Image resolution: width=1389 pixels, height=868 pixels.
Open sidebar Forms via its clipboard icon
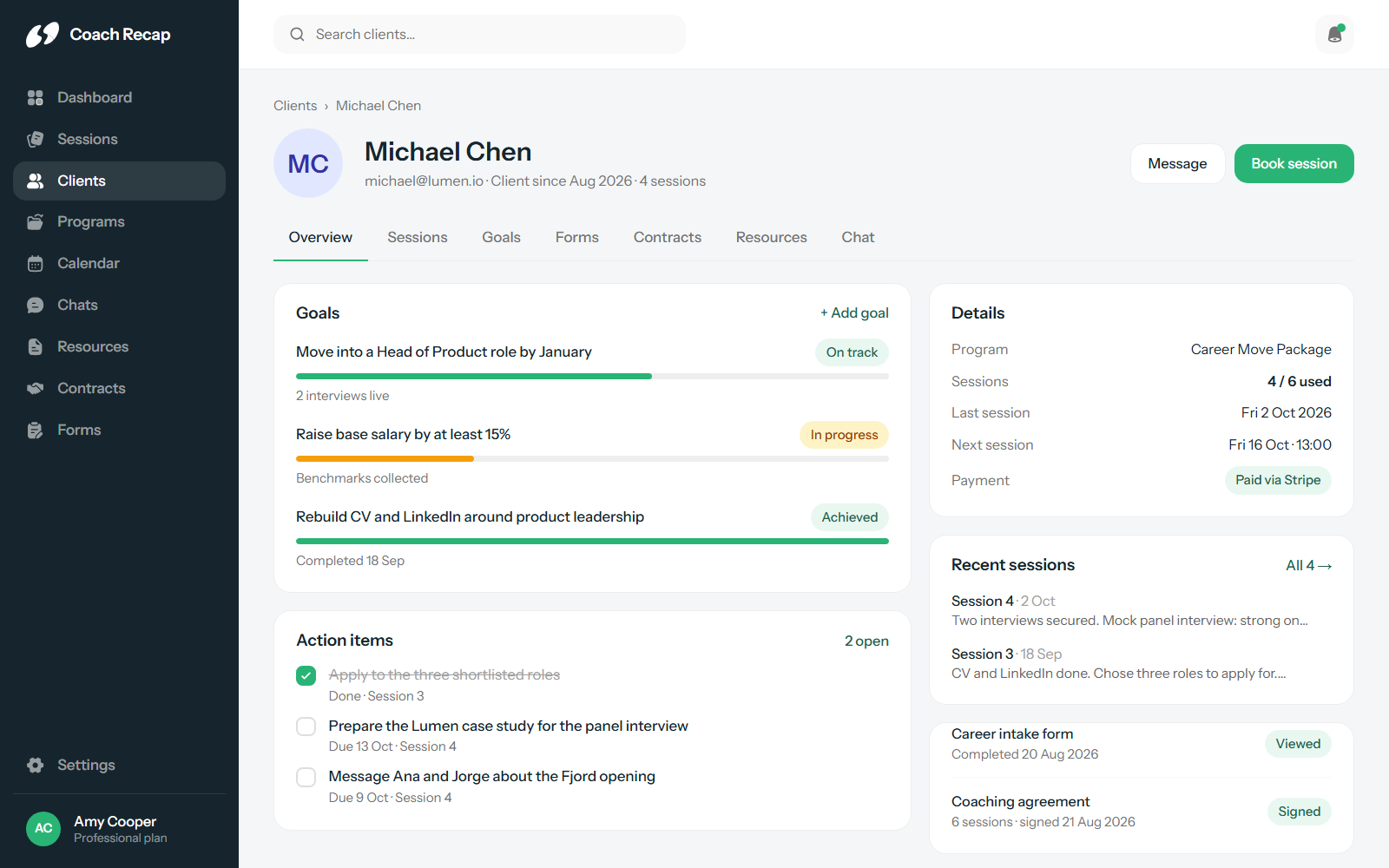(x=36, y=431)
